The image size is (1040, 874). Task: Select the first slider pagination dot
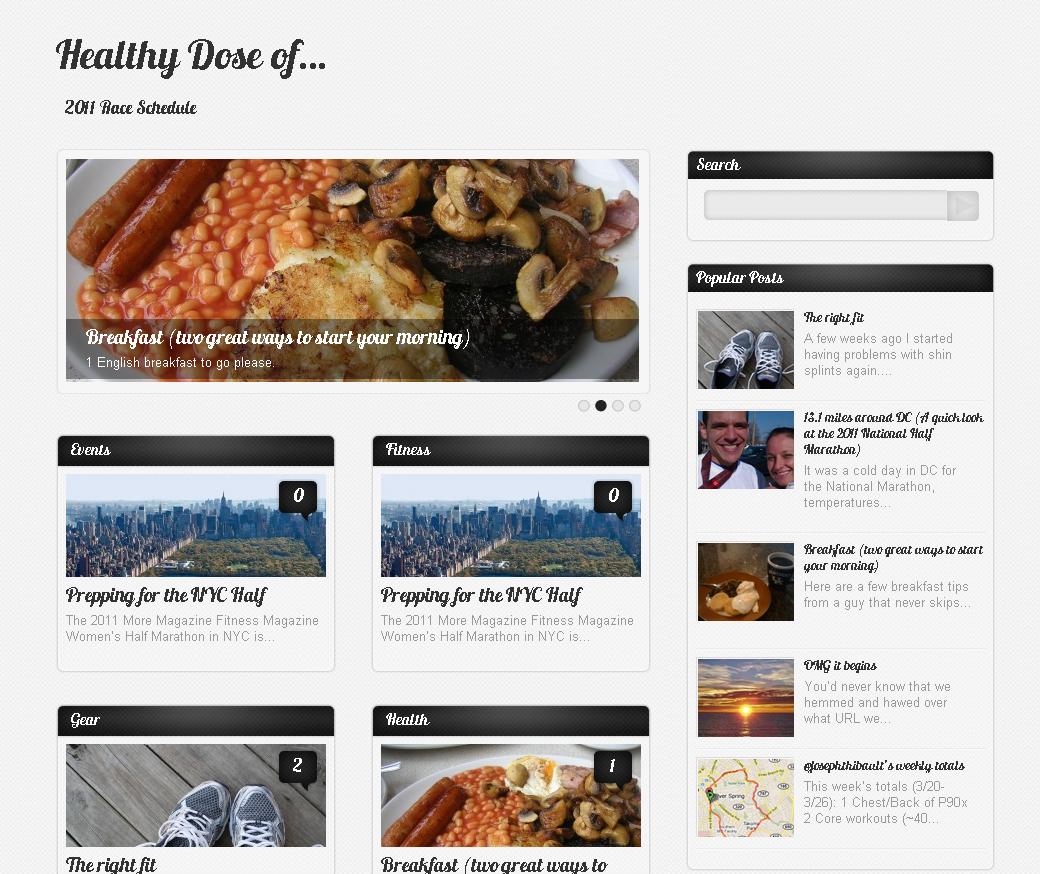(x=584, y=406)
